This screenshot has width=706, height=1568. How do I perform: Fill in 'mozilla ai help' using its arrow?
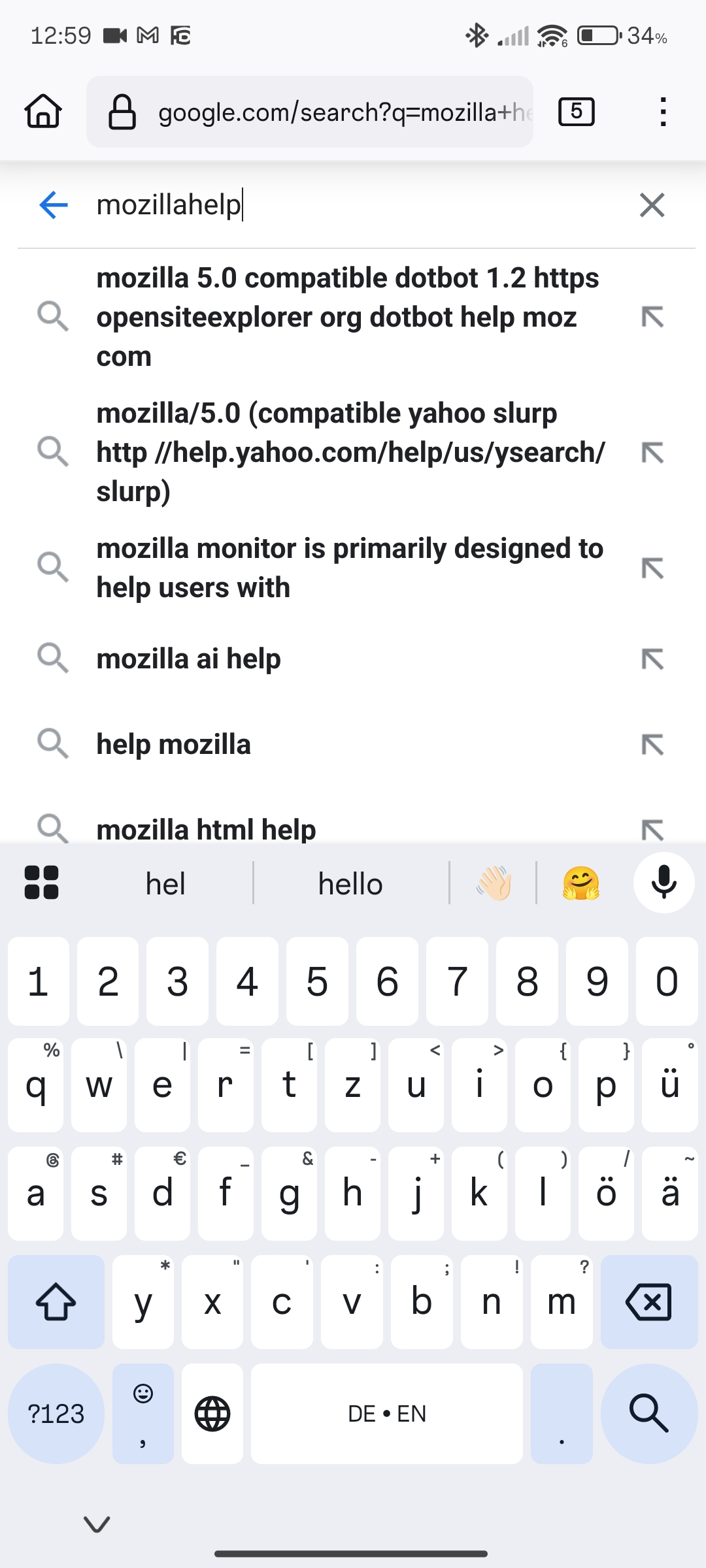click(x=652, y=659)
